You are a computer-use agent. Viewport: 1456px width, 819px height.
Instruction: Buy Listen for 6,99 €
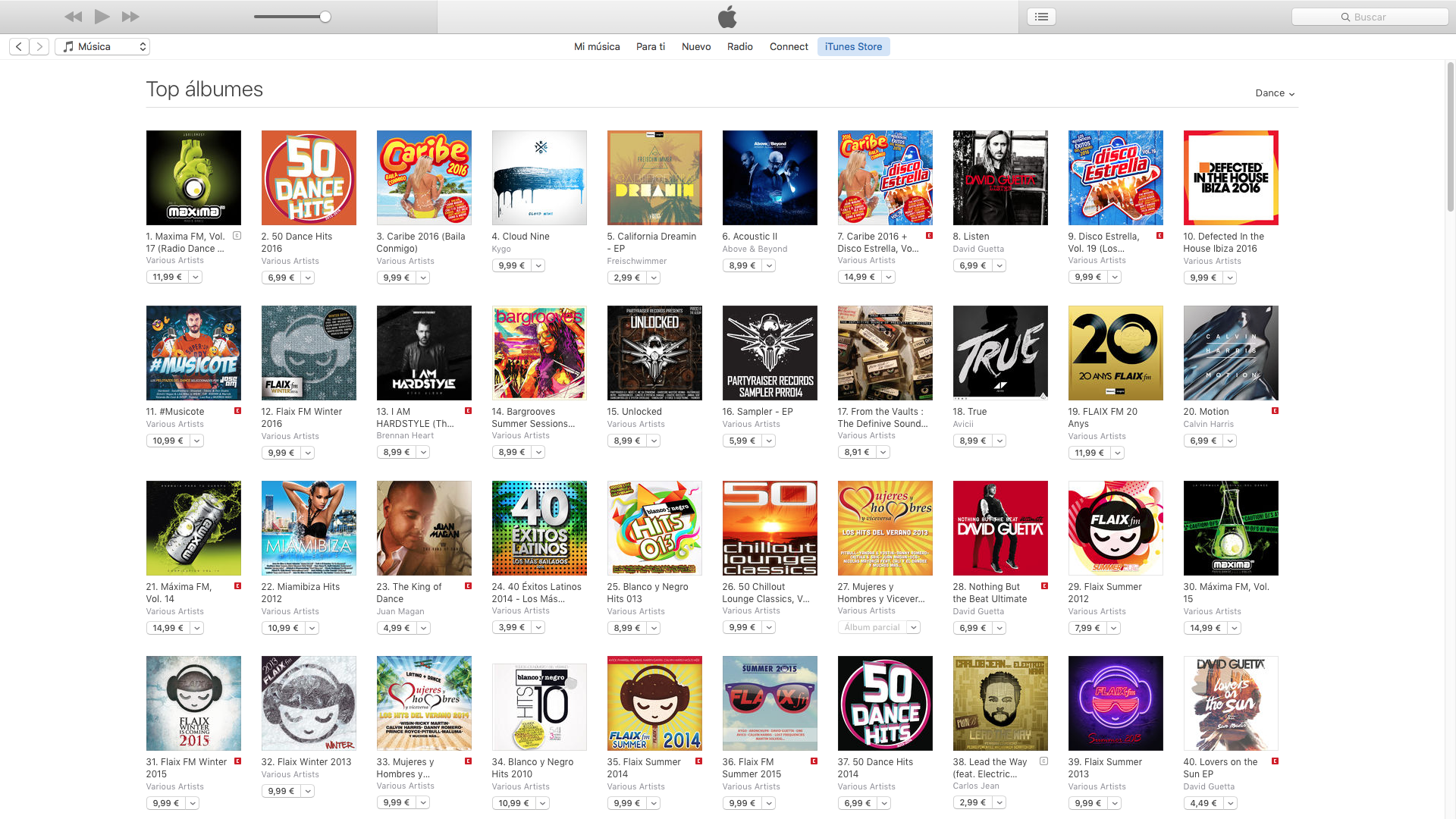coord(972,265)
